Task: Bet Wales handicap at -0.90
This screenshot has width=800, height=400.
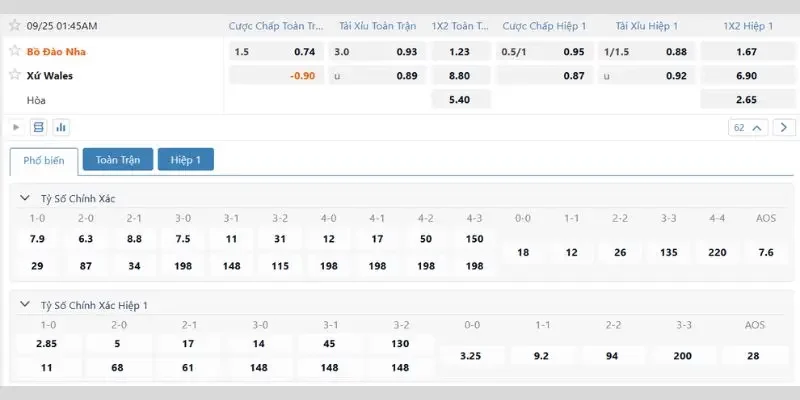Action: click(277, 76)
